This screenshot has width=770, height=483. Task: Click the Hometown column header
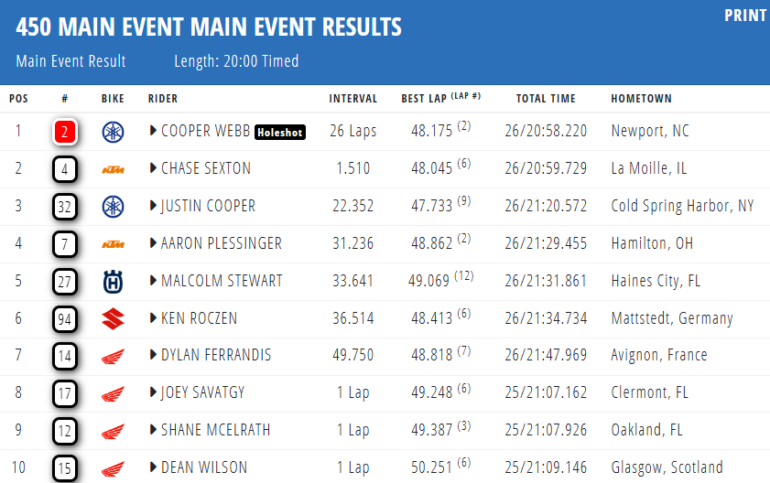click(x=641, y=98)
